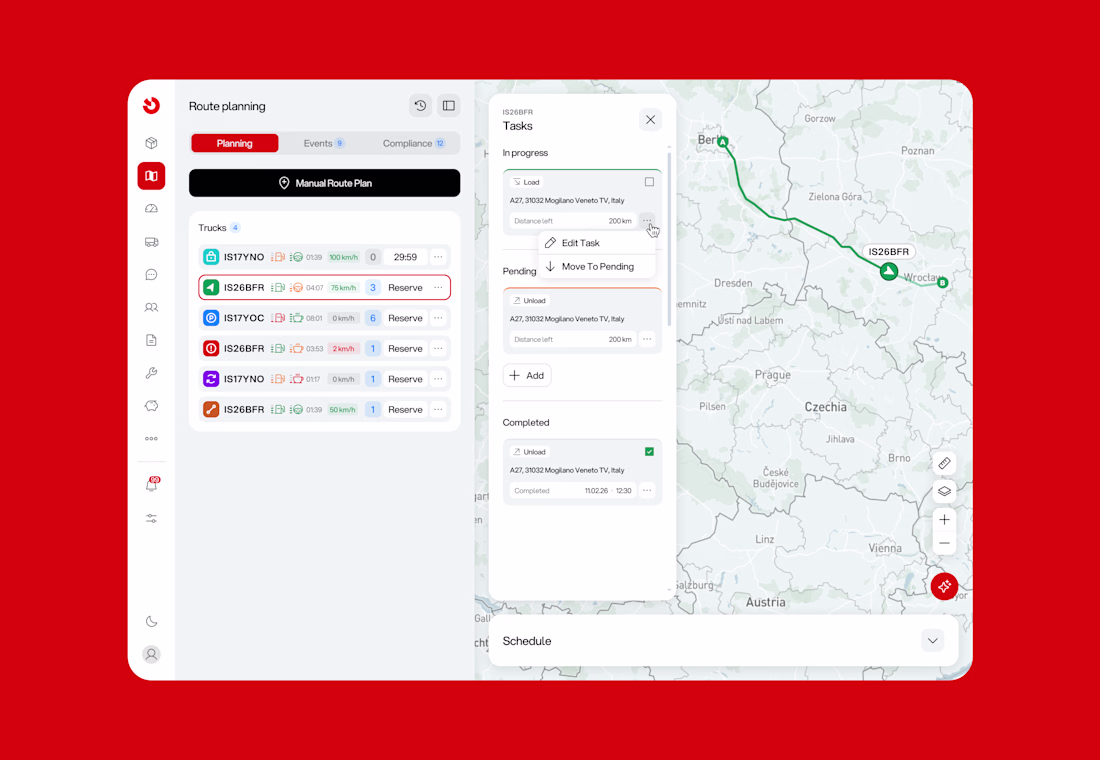
Task: Open the piggy bank finance sidebar icon
Action: pos(151,406)
